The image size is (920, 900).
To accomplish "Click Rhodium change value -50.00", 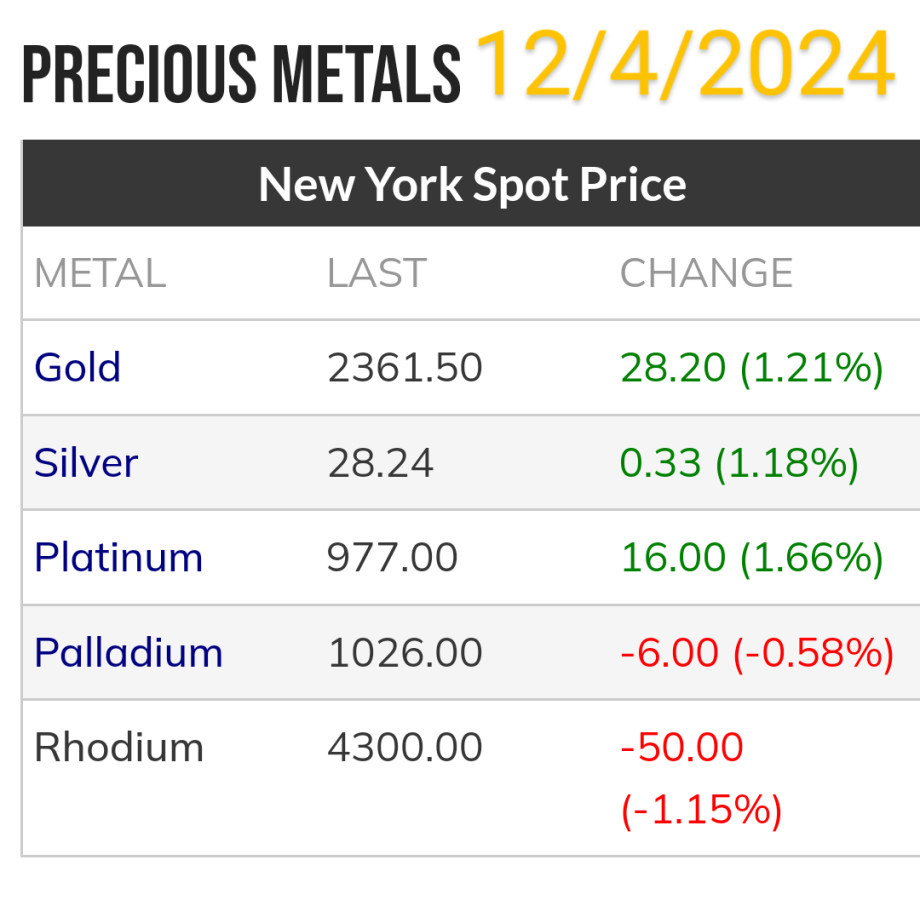I will [x=682, y=748].
